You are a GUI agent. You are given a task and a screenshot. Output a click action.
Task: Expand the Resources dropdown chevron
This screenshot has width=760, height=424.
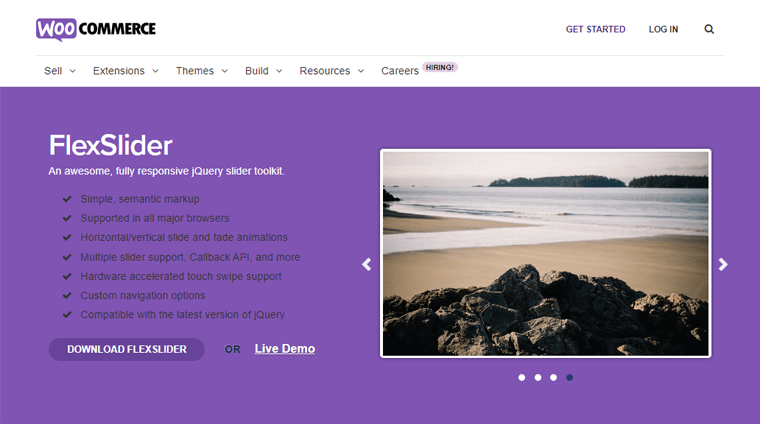point(361,71)
